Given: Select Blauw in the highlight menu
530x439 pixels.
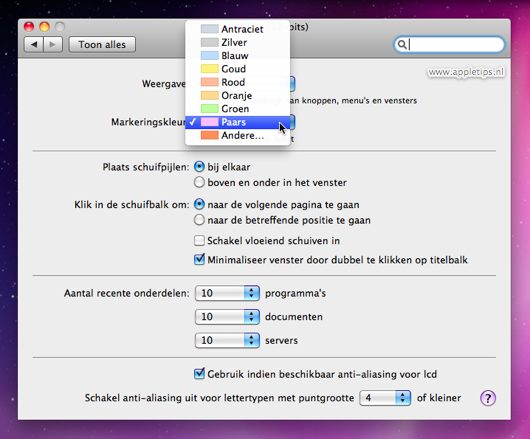Looking at the screenshot, I should click(238, 55).
